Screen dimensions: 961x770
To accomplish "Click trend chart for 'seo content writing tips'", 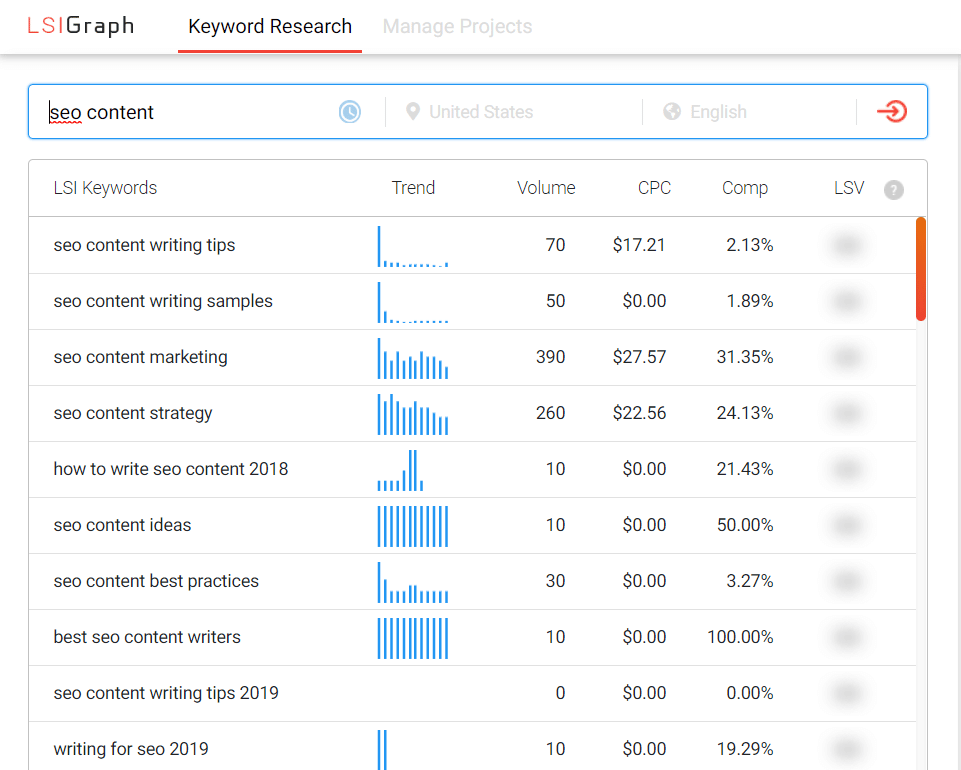I will (412, 246).
